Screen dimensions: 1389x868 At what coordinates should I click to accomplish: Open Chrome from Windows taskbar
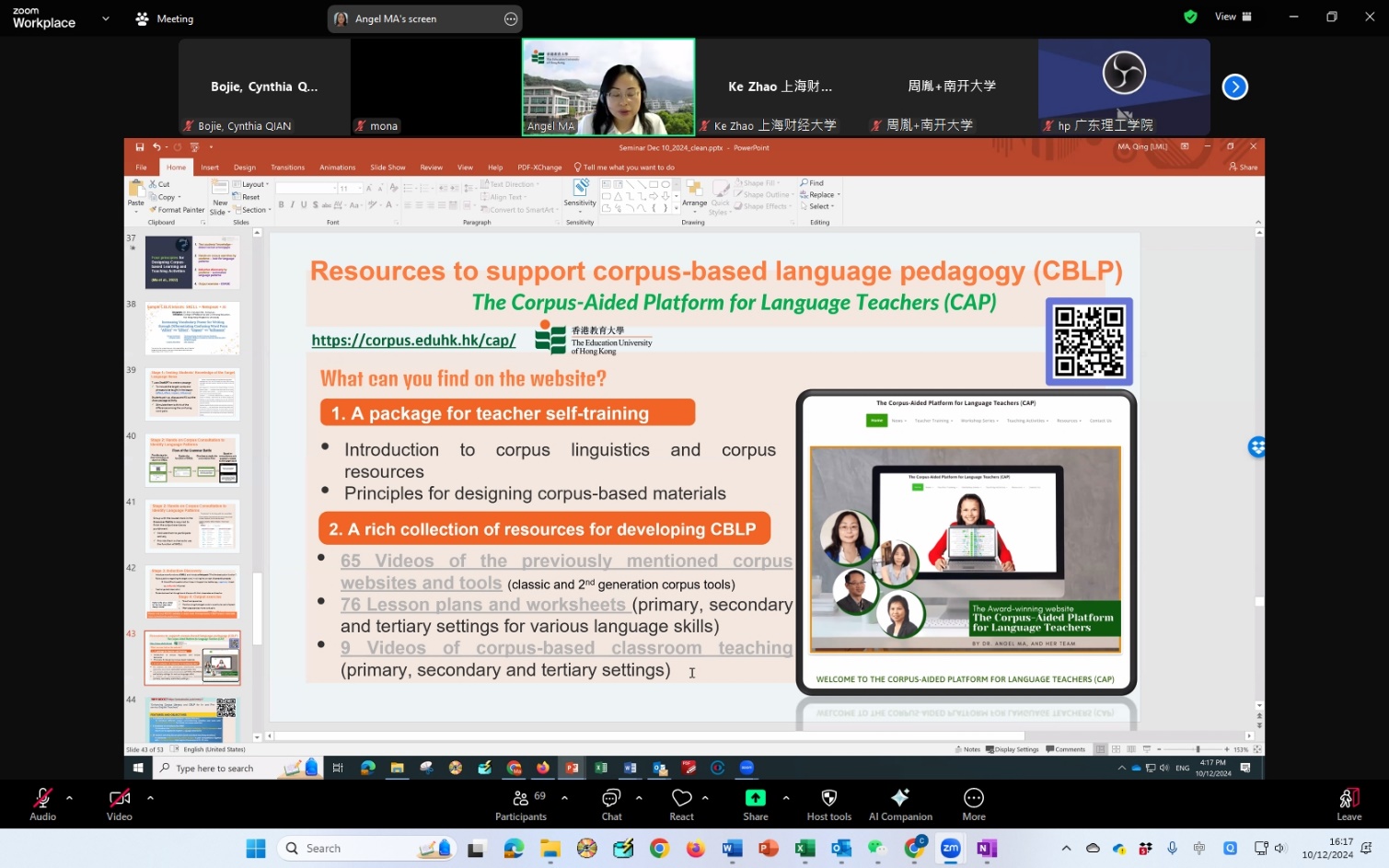tap(659, 849)
